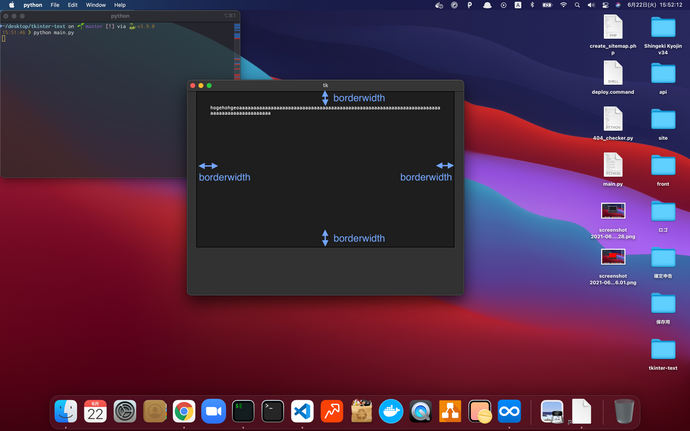Viewport: 690px width, 431px height.
Task: Open the Wi-Fi status menu
Action: point(563,5)
